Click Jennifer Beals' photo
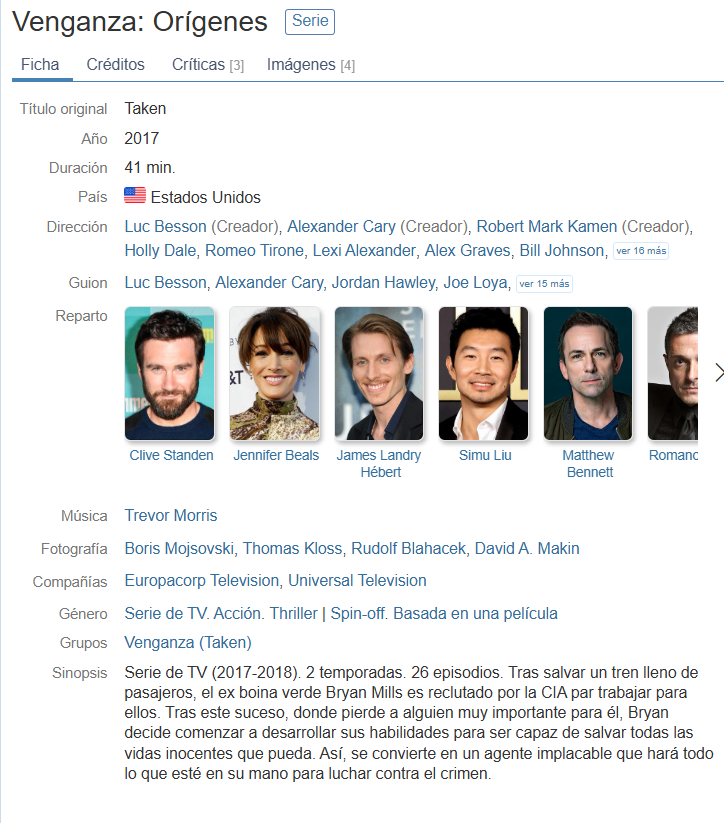The height and width of the screenshot is (823, 724). pos(275,373)
